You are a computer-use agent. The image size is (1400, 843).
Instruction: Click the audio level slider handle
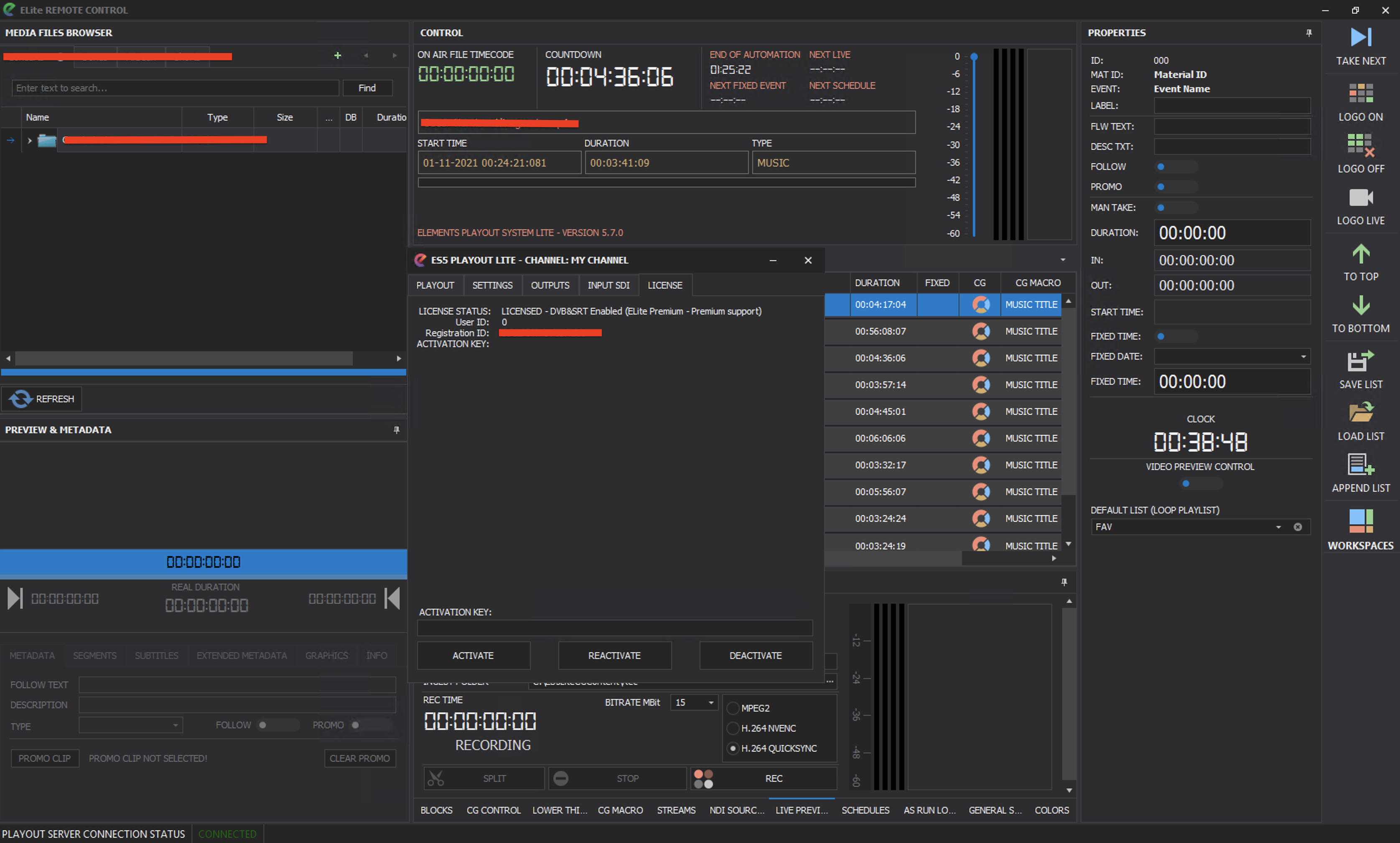tap(974, 57)
